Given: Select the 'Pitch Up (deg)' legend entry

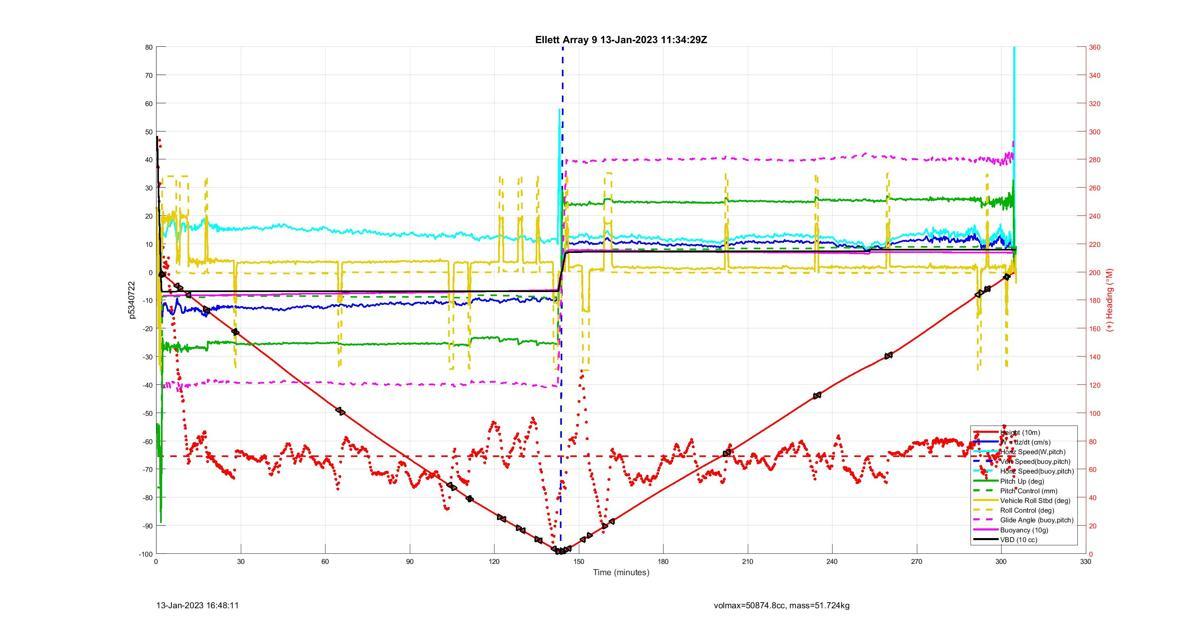Looking at the screenshot, I should pos(1024,481).
